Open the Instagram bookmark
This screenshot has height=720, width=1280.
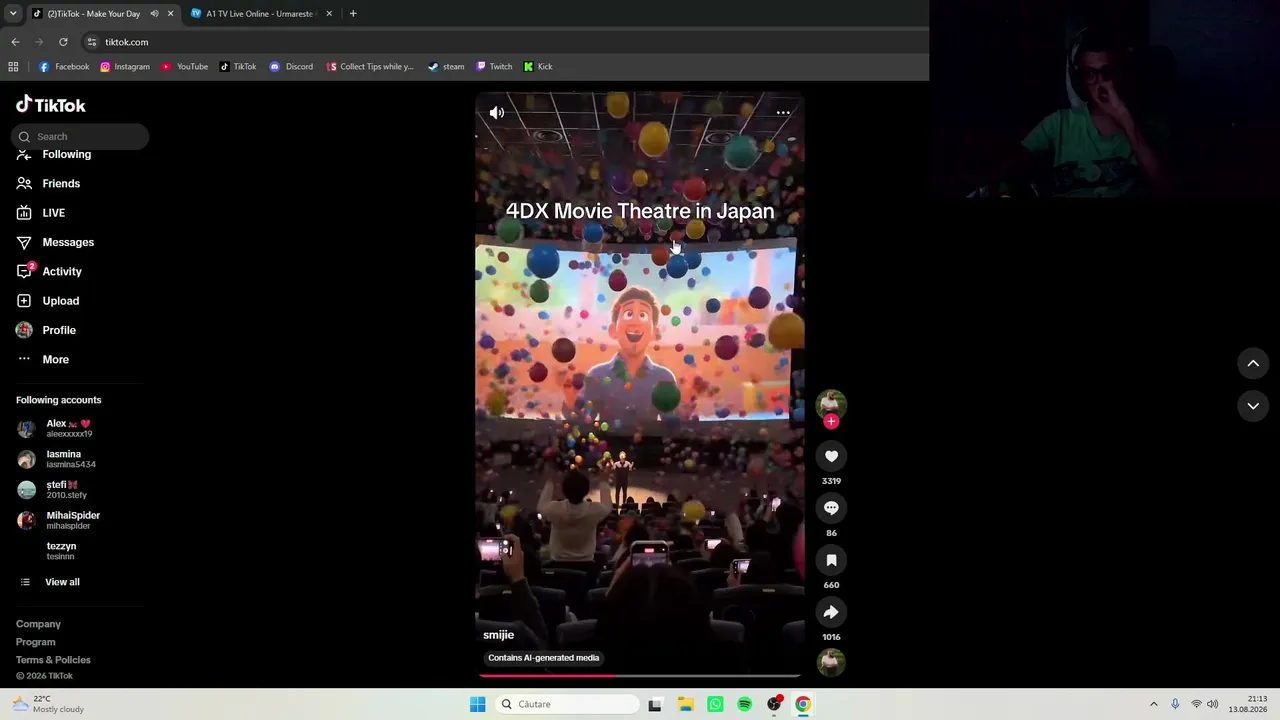[125, 67]
